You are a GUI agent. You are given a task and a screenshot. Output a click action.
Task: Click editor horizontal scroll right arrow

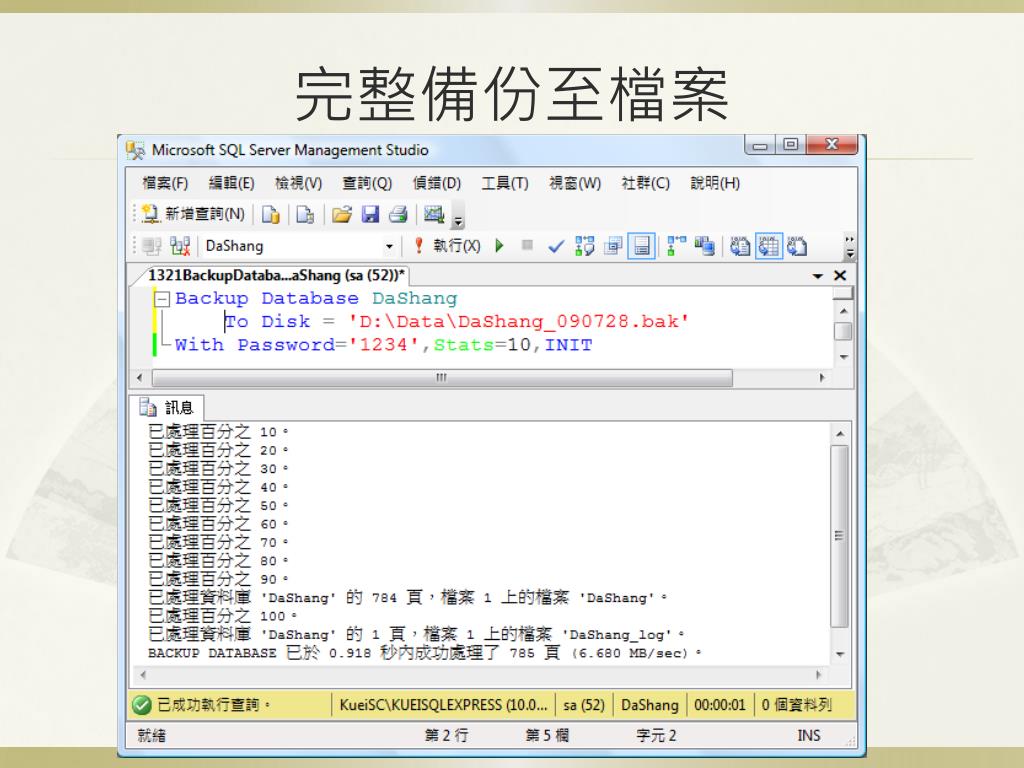(822, 377)
